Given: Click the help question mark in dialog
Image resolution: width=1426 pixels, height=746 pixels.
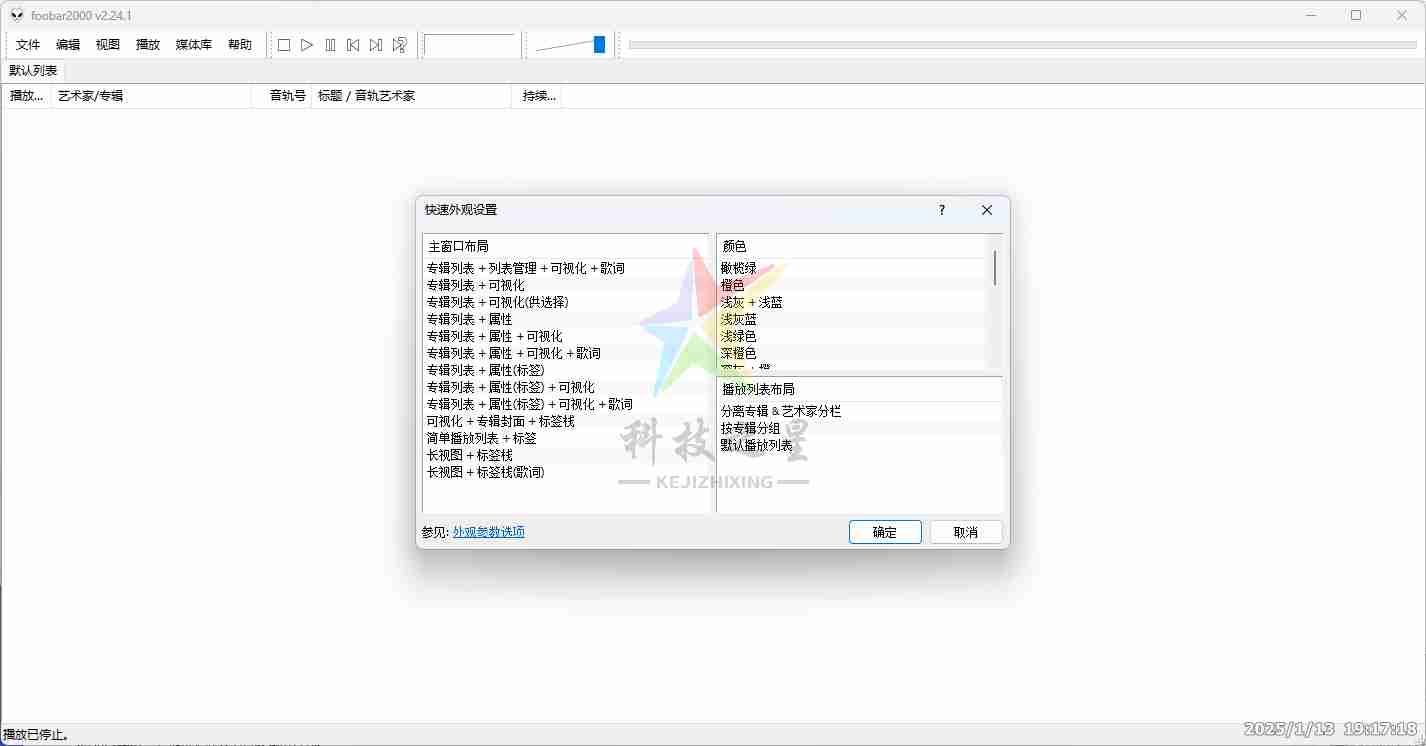Looking at the screenshot, I should pos(942,210).
